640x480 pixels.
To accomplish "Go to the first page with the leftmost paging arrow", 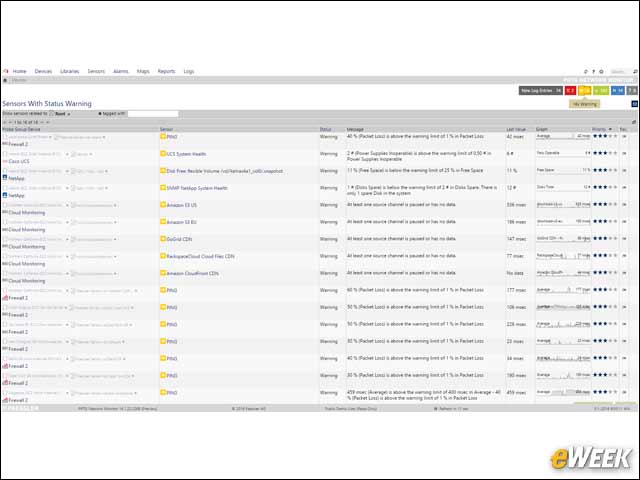I will [x=5, y=122].
